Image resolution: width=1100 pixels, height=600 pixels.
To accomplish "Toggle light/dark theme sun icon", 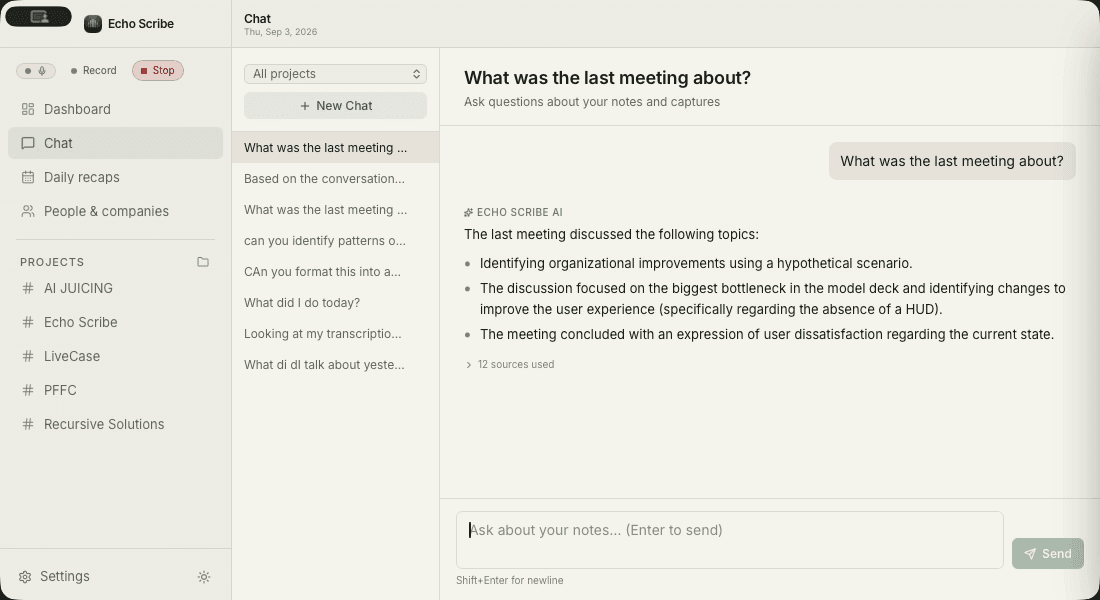I will 204,577.
